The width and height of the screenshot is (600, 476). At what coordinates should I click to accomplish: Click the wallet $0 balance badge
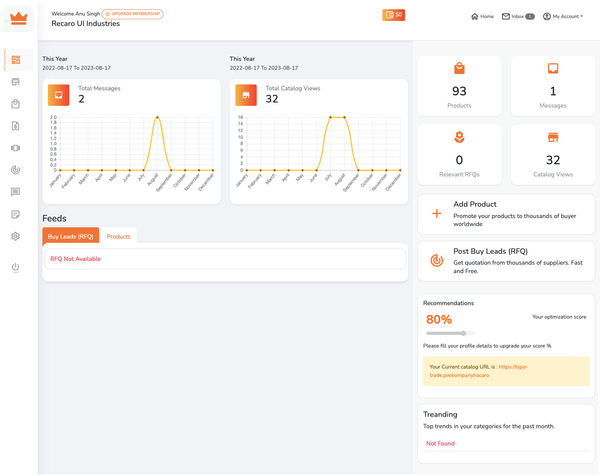tap(393, 15)
